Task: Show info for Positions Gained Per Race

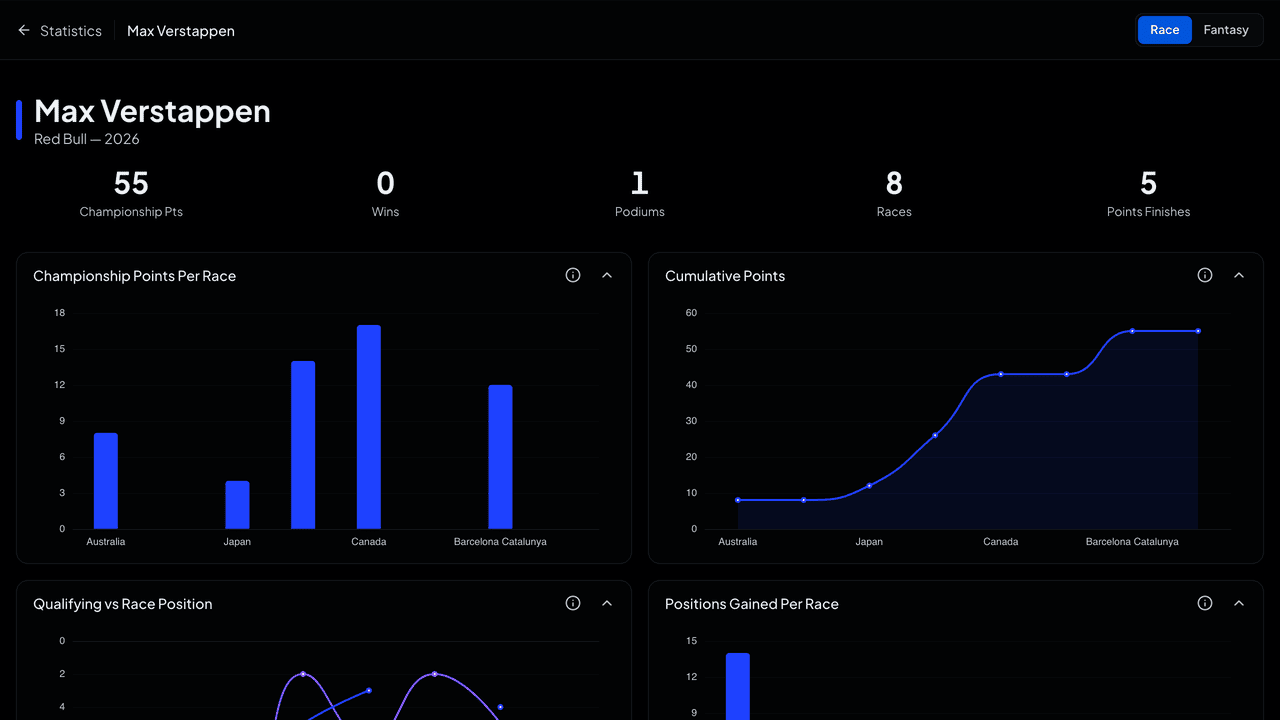Action: (1205, 603)
